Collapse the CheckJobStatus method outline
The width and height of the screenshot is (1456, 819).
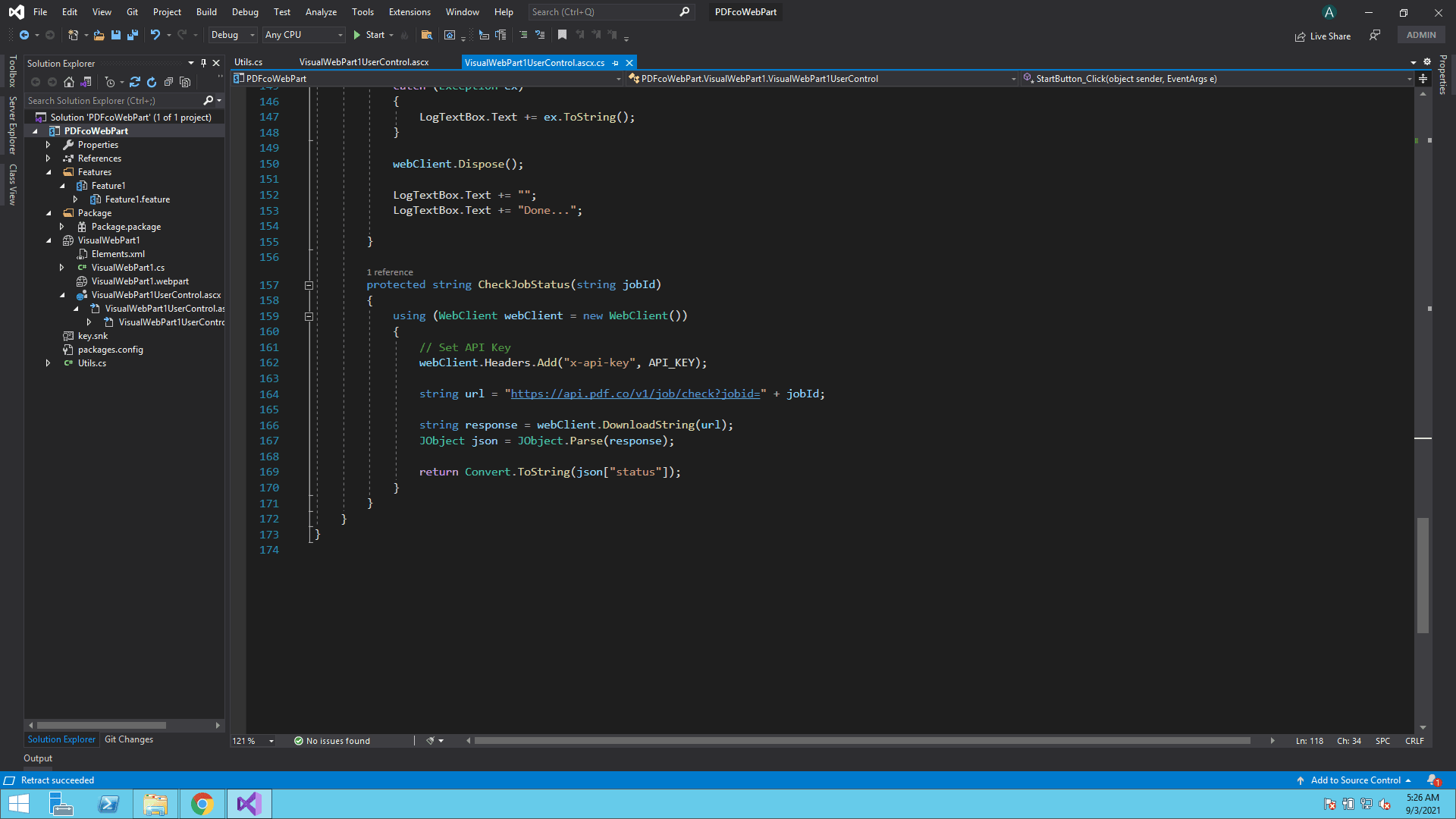(x=309, y=285)
